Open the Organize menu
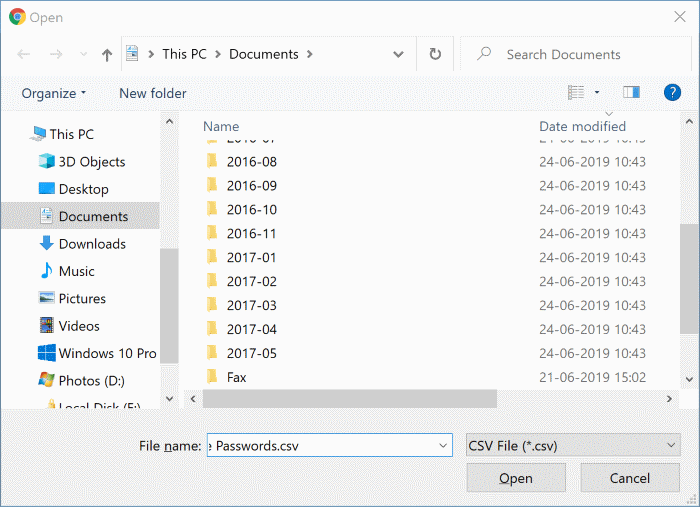The width and height of the screenshot is (700, 507). (x=54, y=93)
